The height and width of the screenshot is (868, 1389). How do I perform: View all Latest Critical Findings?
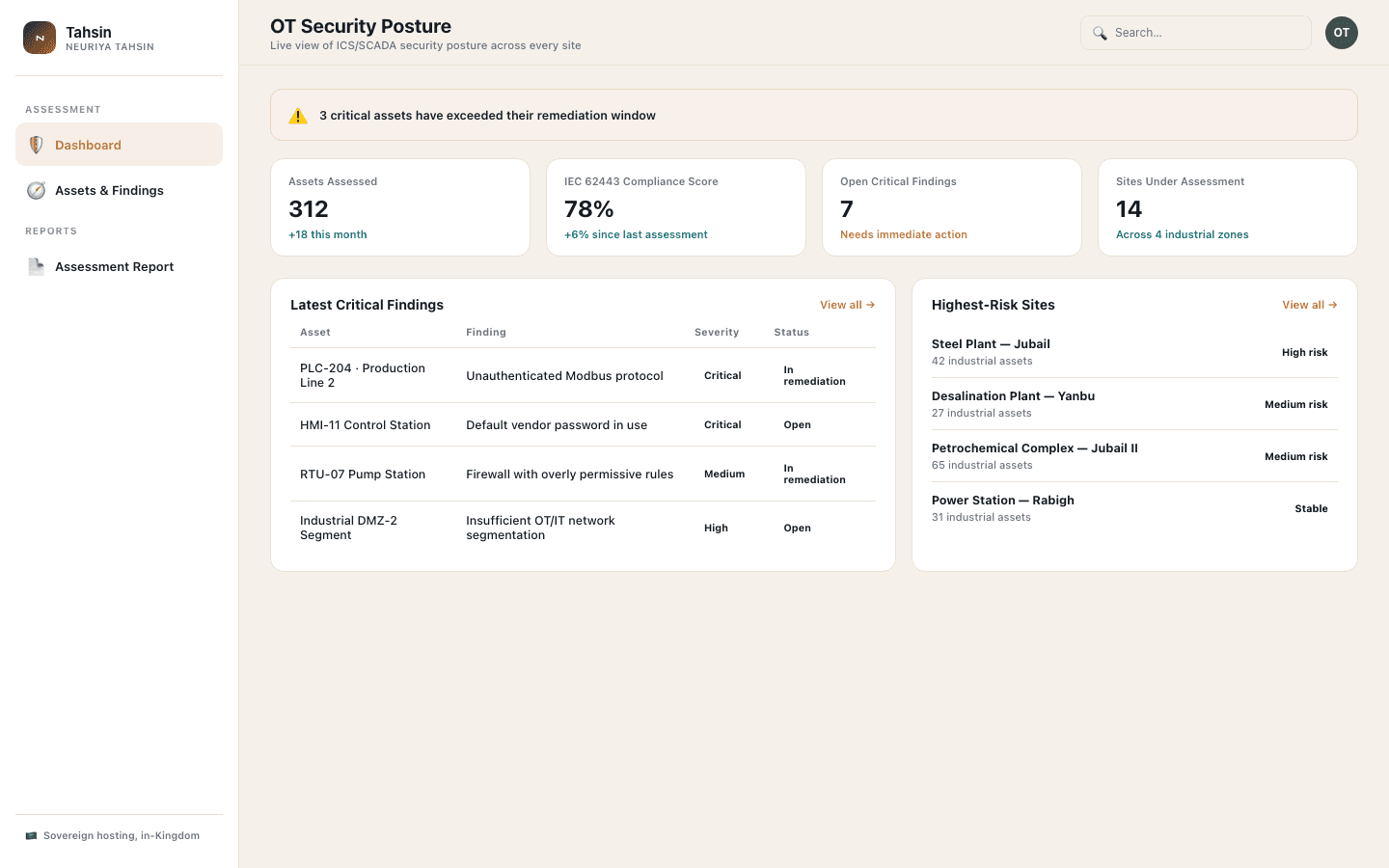coord(847,305)
